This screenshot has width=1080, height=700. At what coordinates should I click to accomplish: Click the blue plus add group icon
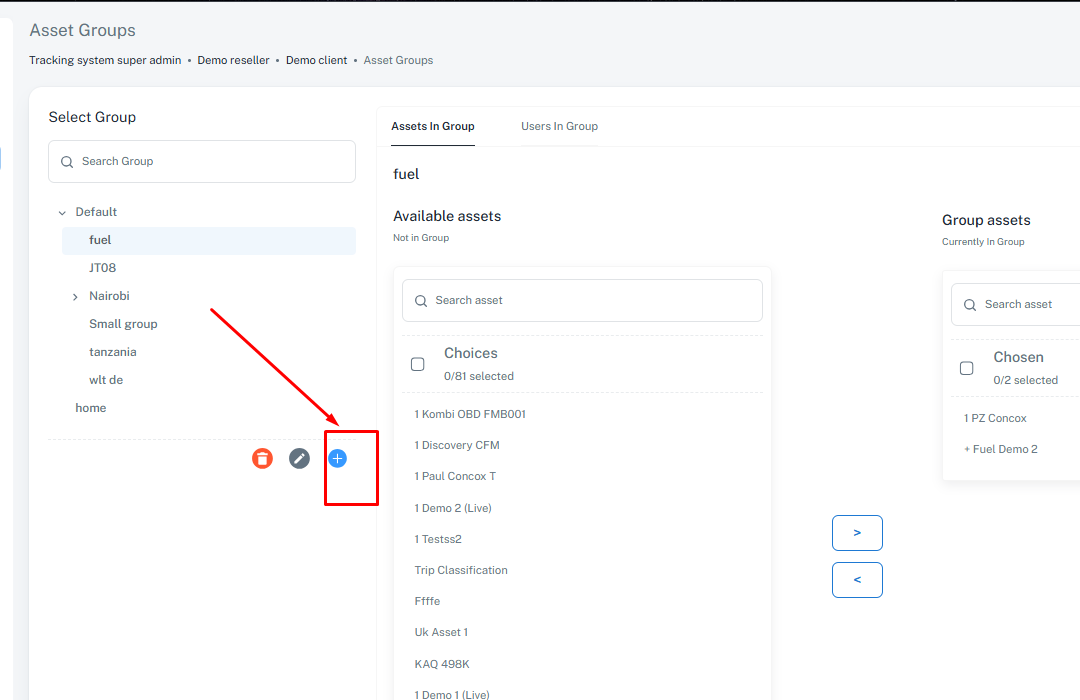pos(338,459)
